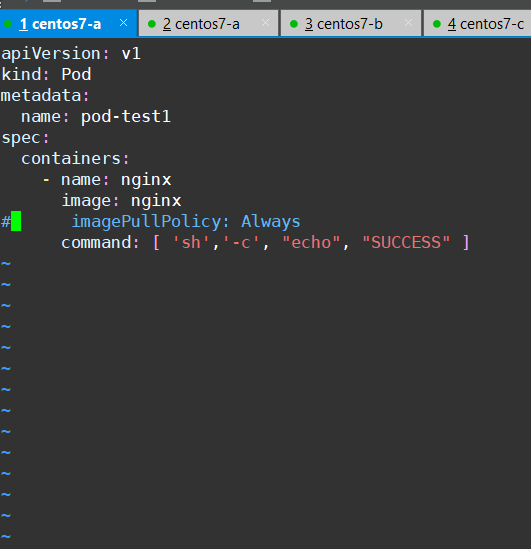
Task: Click the green status dot on tab '4 centos7-c'
Action: pos(437,24)
